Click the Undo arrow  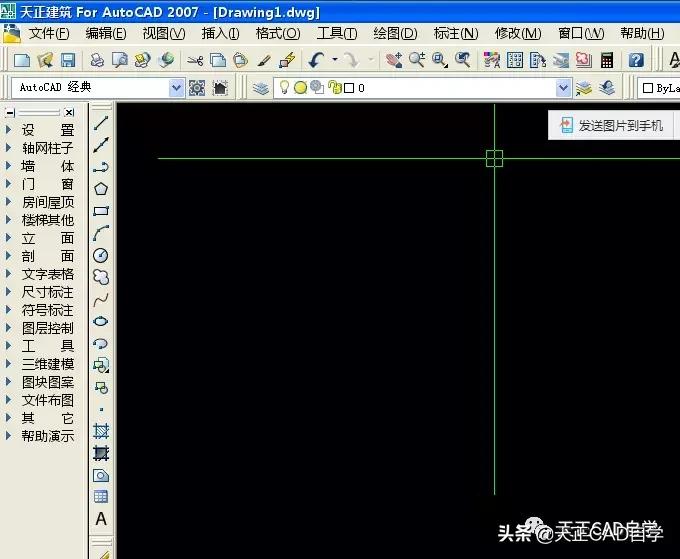317,60
